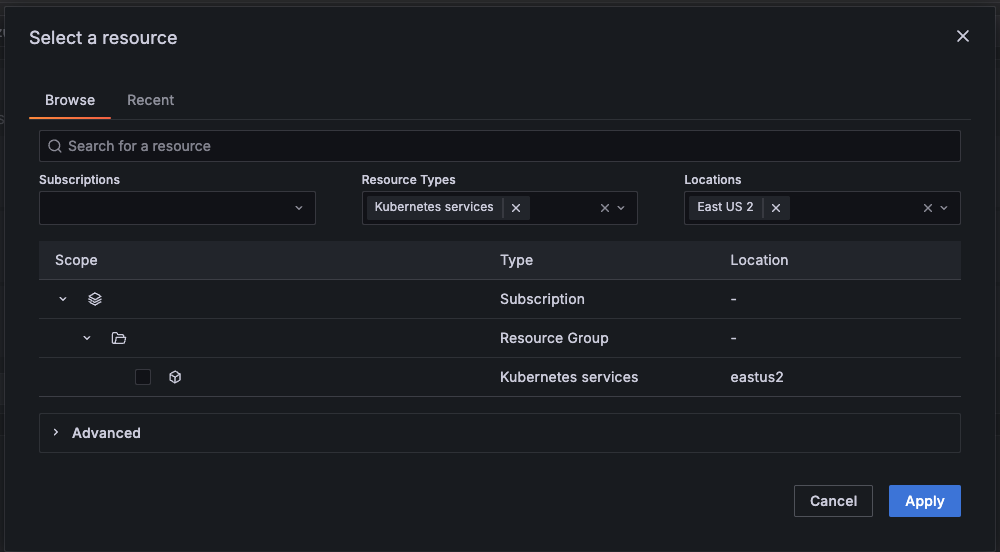Close the Select a resource dialog

pos(963,36)
